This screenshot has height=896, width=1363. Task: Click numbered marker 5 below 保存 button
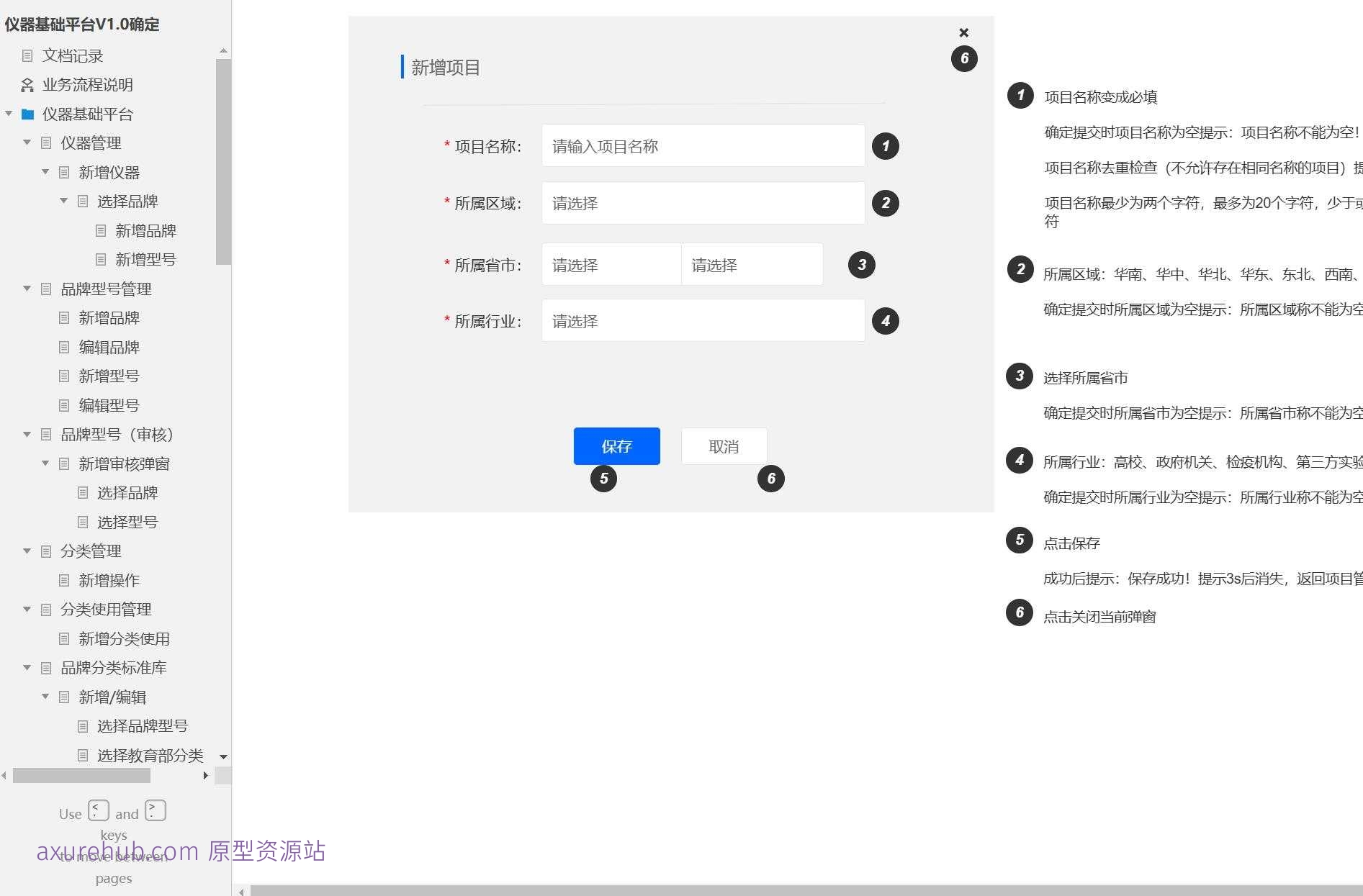(603, 479)
